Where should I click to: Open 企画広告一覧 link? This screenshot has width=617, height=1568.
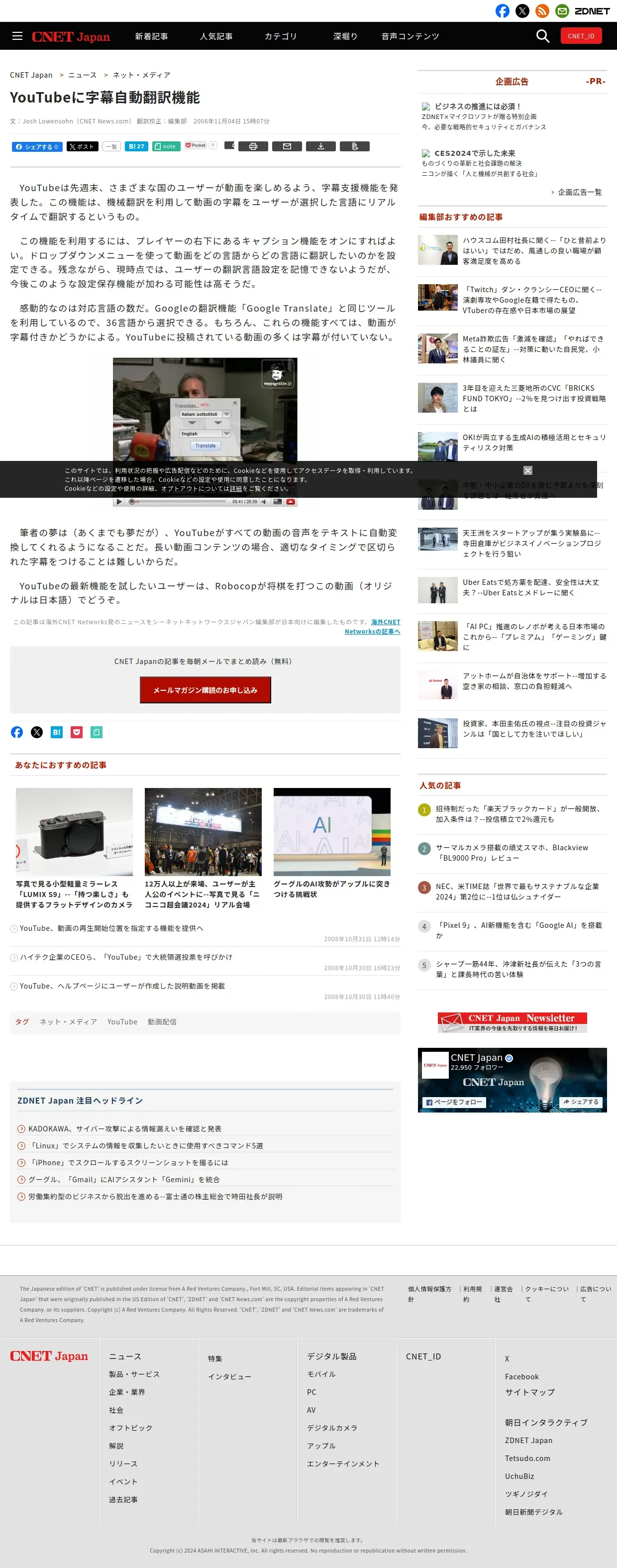[x=579, y=192]
